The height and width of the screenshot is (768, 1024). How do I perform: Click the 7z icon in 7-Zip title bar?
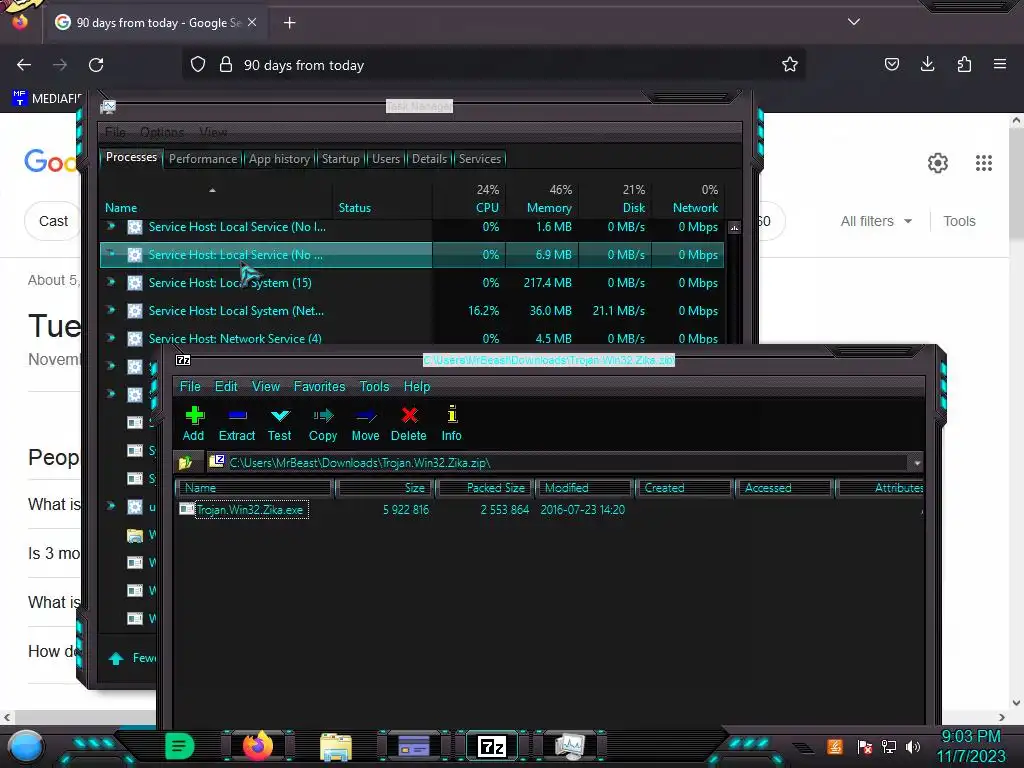[184, 360]
